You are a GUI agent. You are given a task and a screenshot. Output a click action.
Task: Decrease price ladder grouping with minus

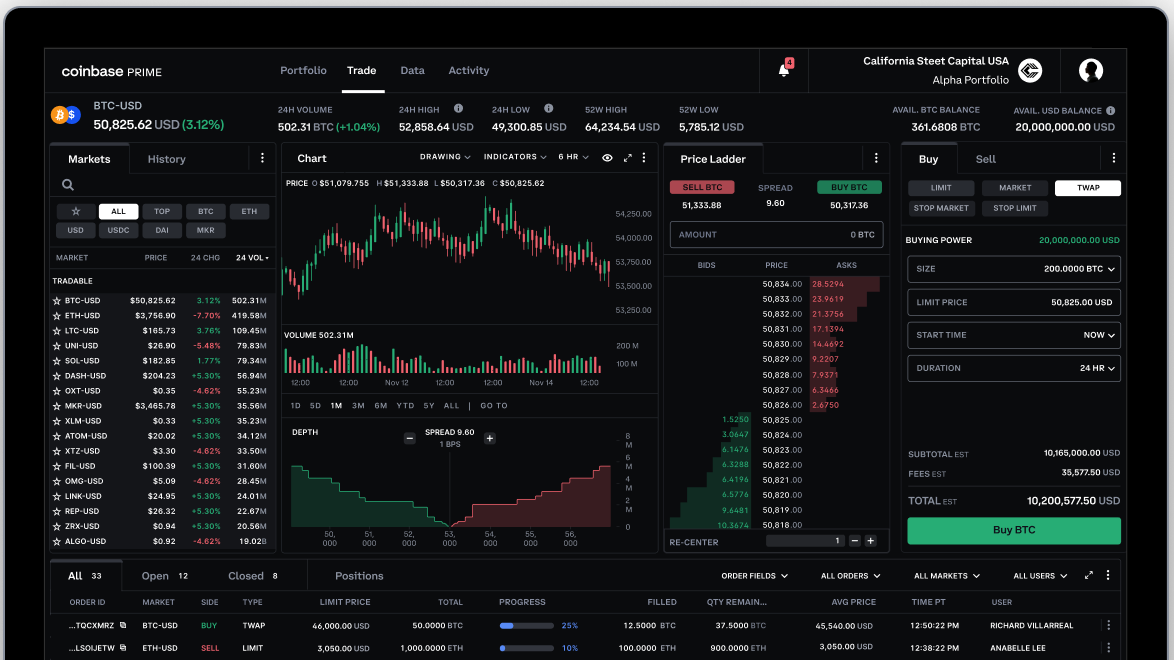855,541
